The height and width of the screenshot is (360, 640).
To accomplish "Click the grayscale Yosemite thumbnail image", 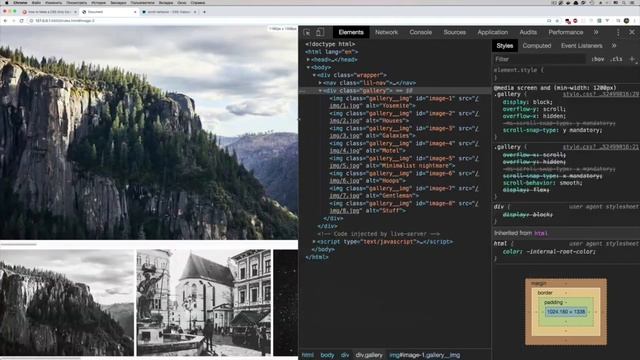I will point(67,303).
